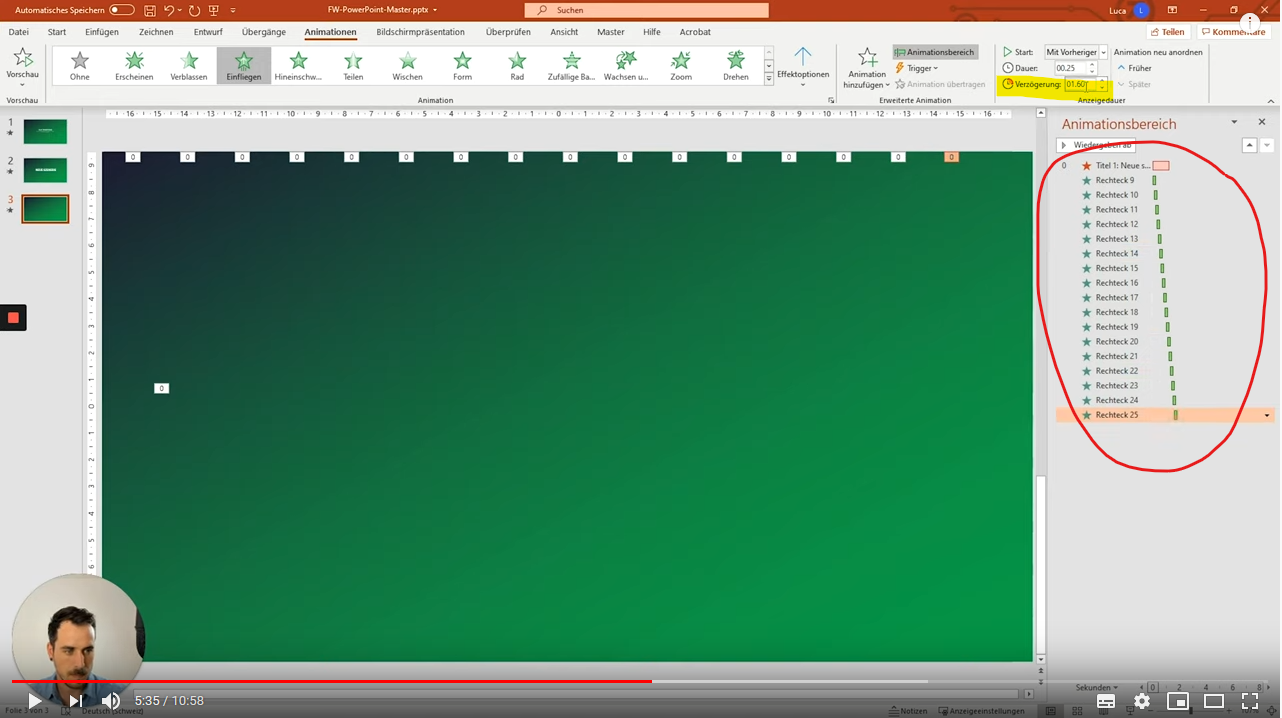Toggle YouTube subtitles
The image size is (1282, 718).
click(1106, 701)
